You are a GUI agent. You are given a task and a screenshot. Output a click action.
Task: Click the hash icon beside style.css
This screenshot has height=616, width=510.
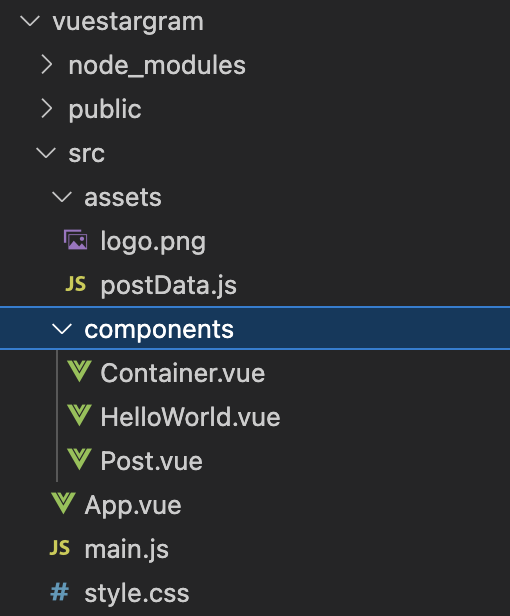[x=60, y=592]
